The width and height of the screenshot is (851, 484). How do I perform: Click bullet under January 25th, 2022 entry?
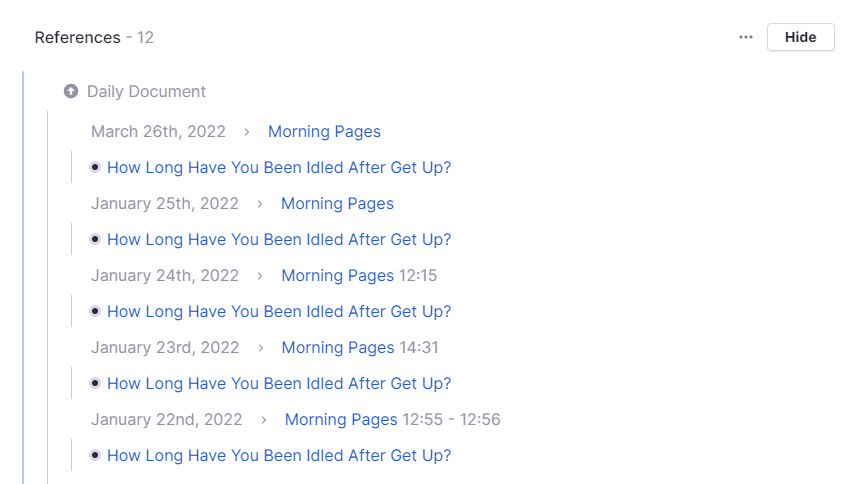[x=95, y=239]
